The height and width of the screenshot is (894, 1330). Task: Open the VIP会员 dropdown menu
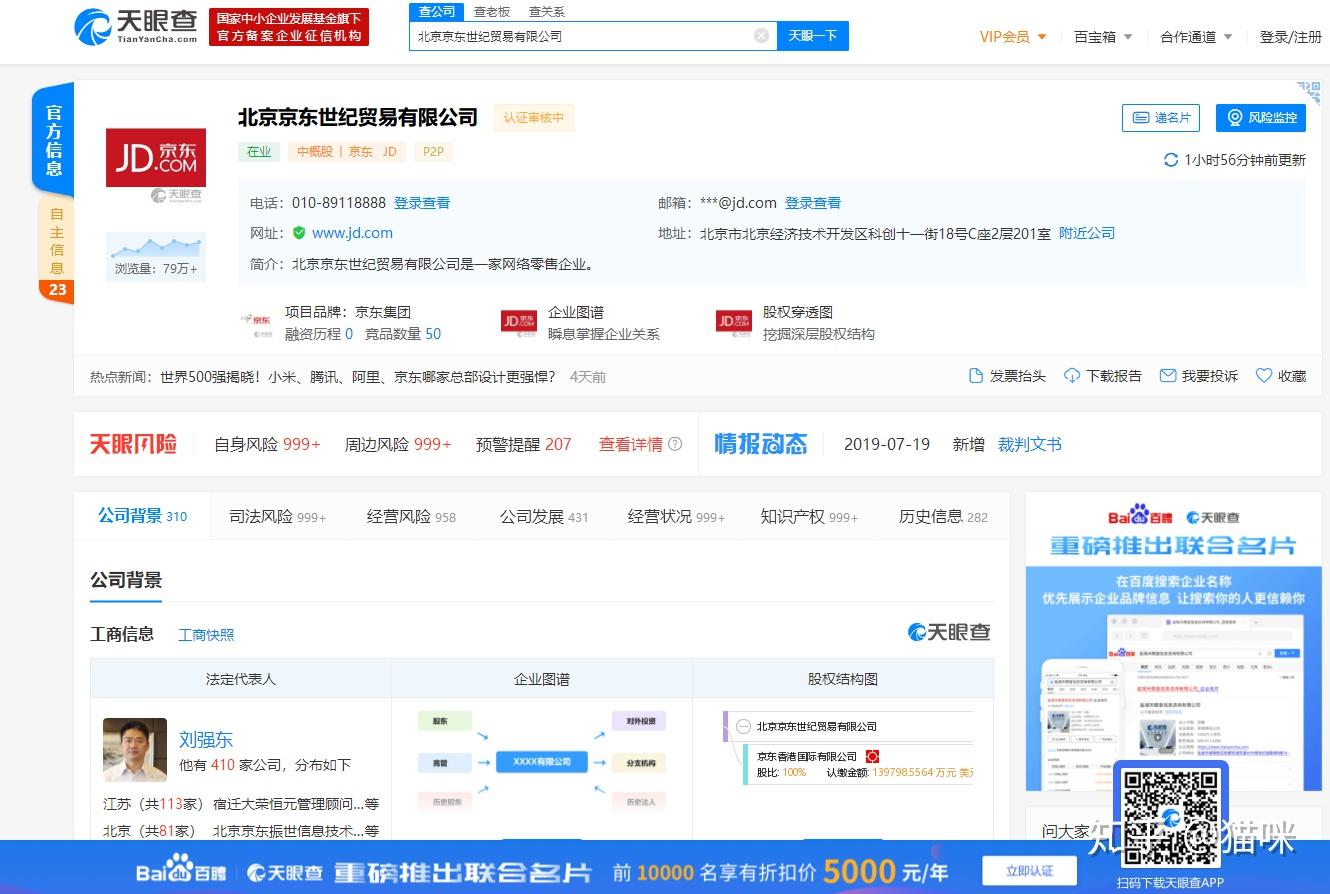click(x=1013, y=37)
